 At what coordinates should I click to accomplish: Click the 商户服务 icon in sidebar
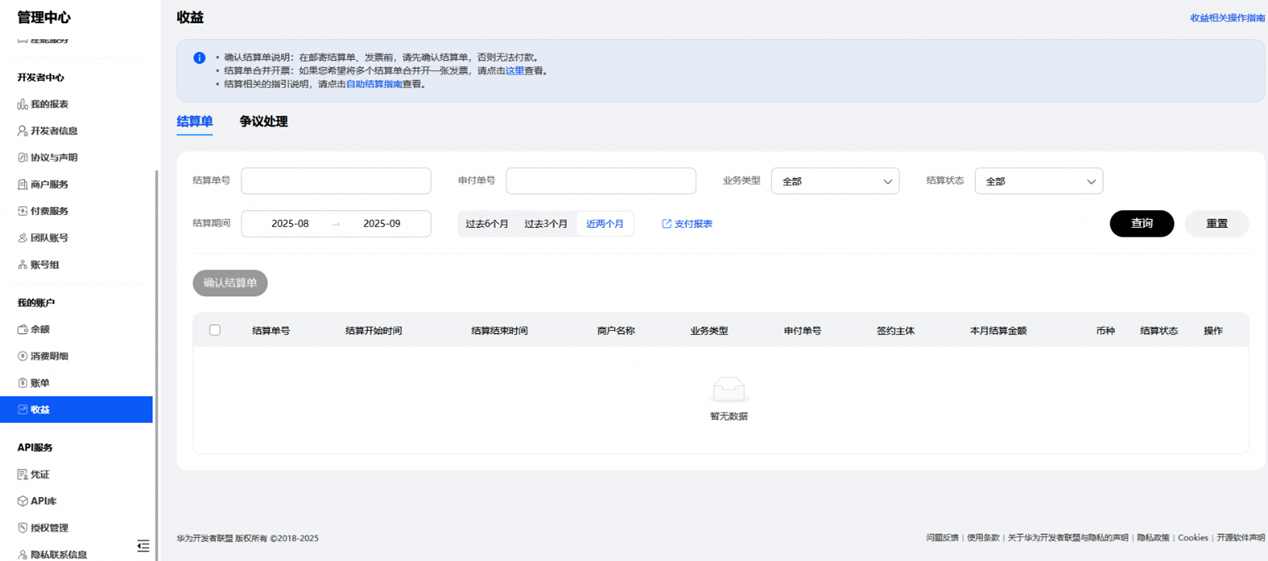click(22, 184)
